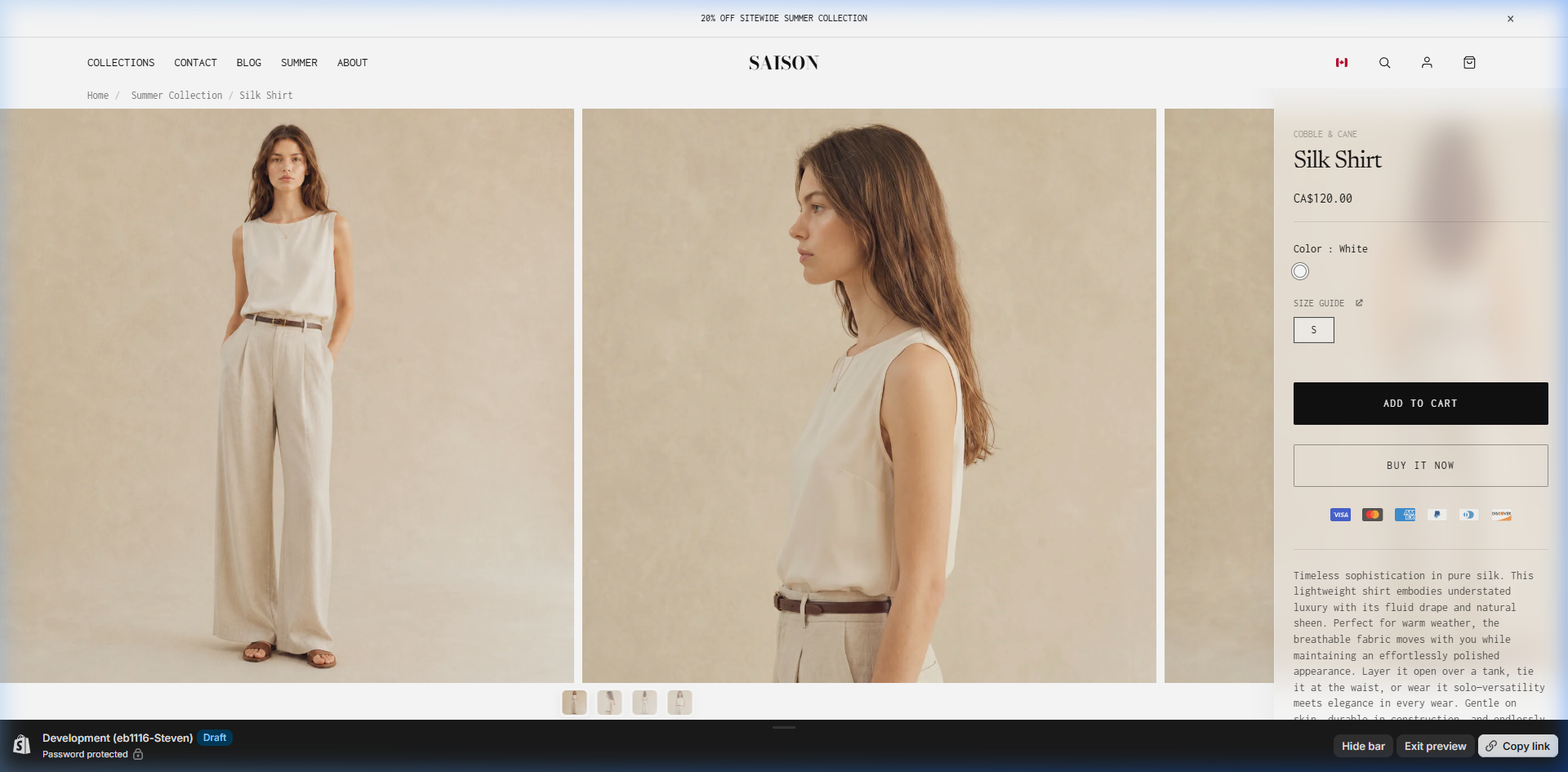This screenshot has width=1568, height=772.
Task: Dismiss the 20% off announcement bar
Action: (1510, 19)
